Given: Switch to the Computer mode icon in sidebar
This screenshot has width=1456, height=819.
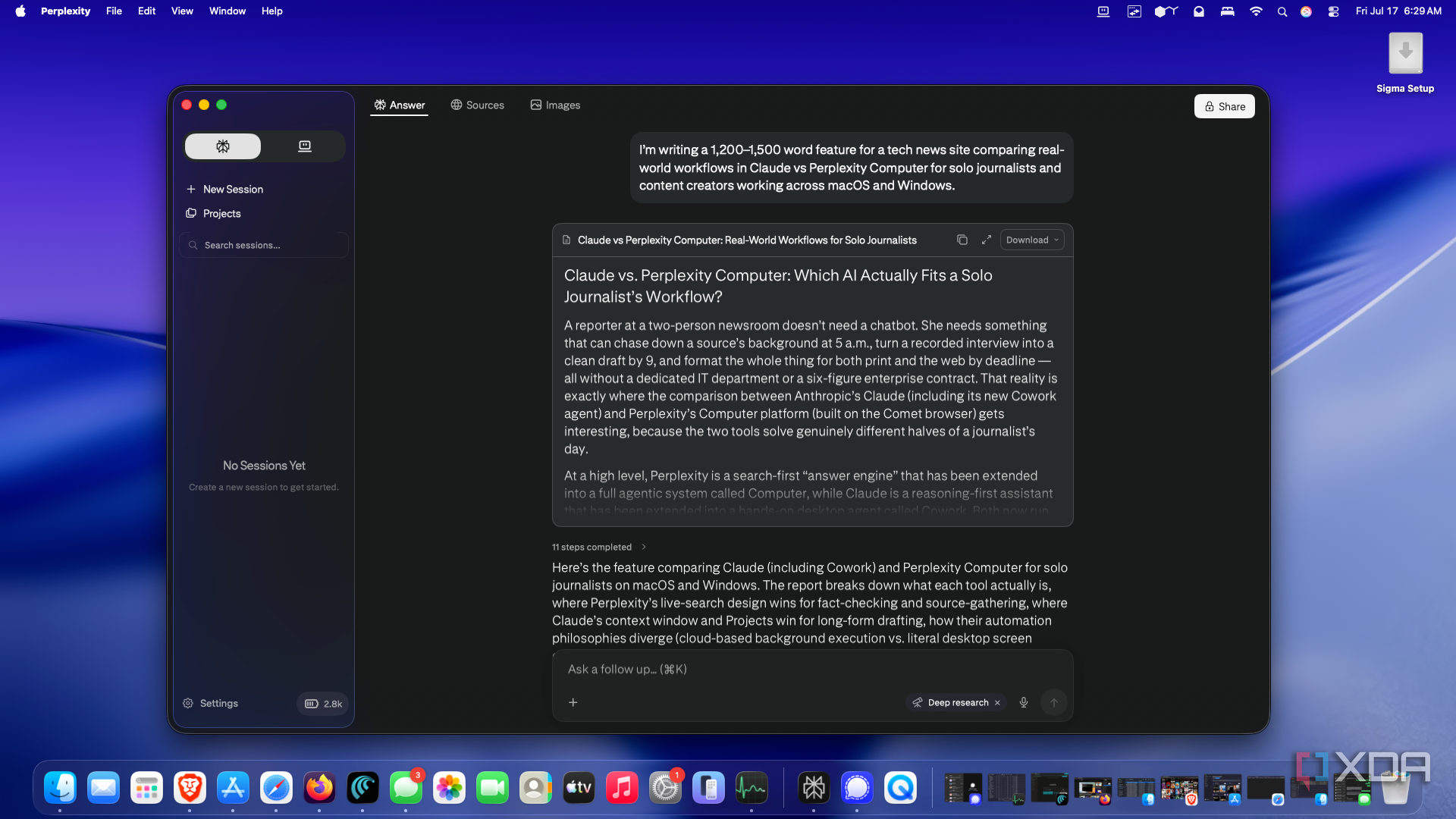Looking at the screenshot, I should point(304,146).
